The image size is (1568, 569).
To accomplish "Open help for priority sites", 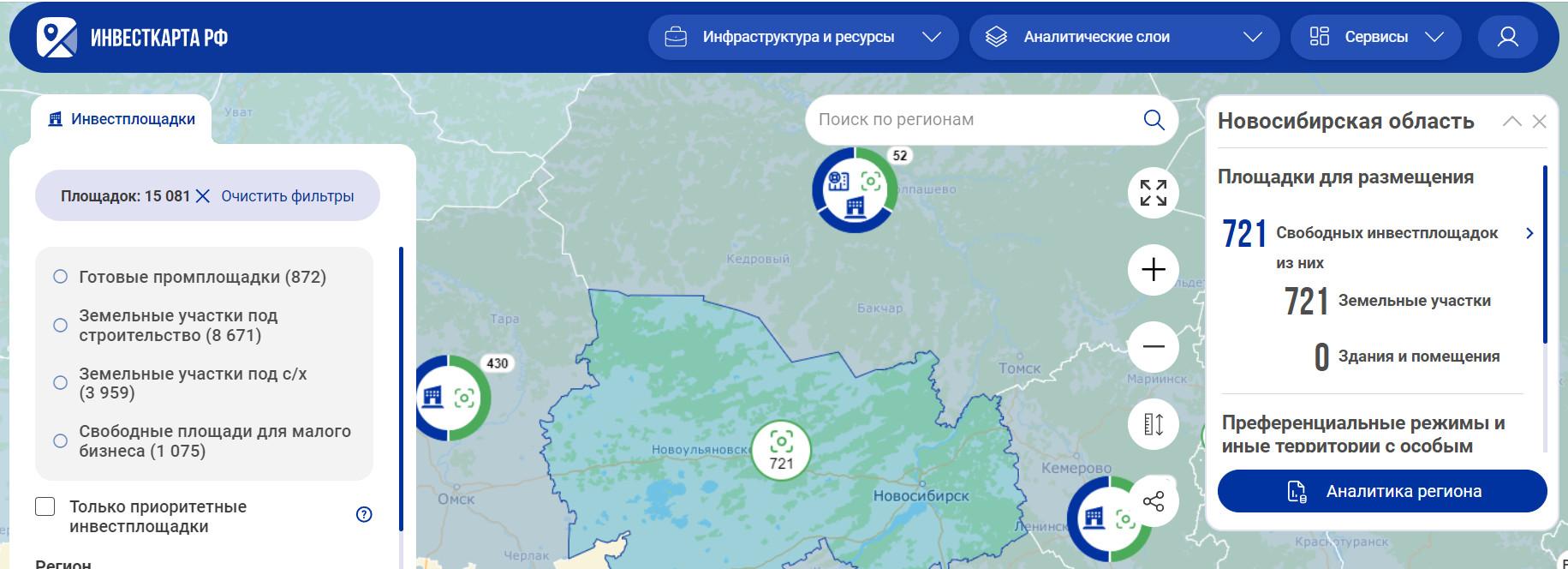I will tap(364, 514).
